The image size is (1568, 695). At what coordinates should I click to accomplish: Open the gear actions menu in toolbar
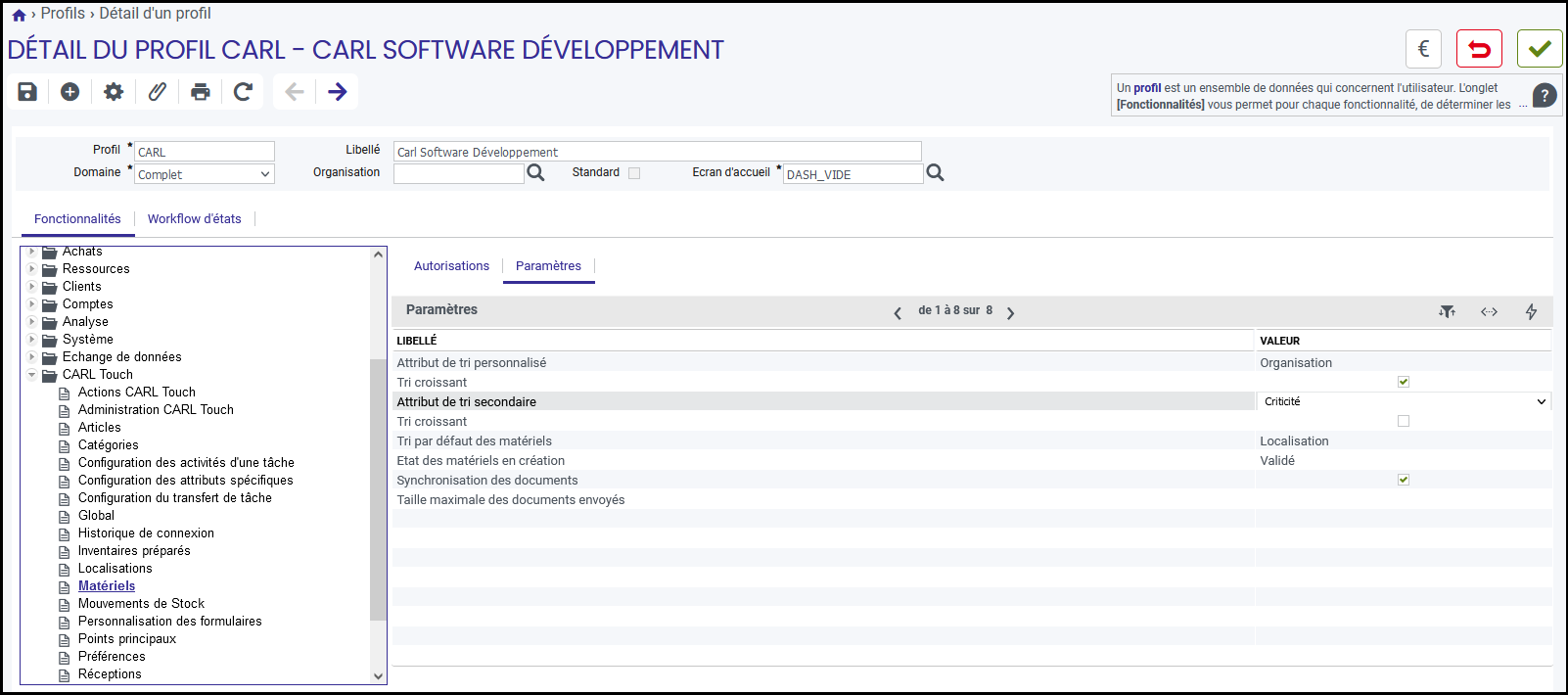click(x=114, y=92)
